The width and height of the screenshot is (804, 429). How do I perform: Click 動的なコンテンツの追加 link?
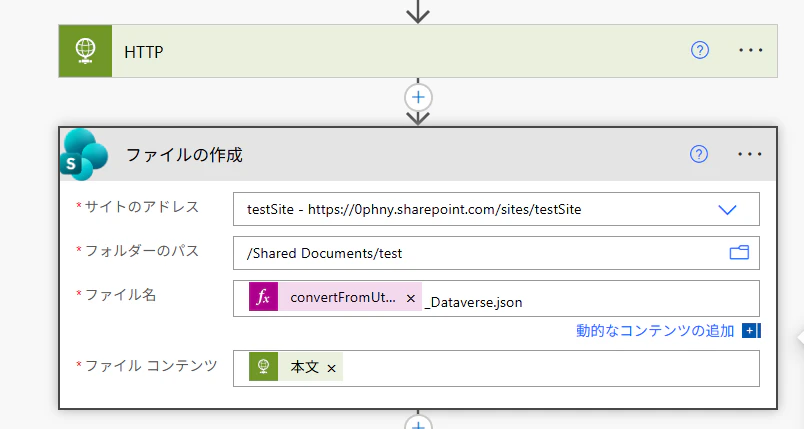coord(655,331)
